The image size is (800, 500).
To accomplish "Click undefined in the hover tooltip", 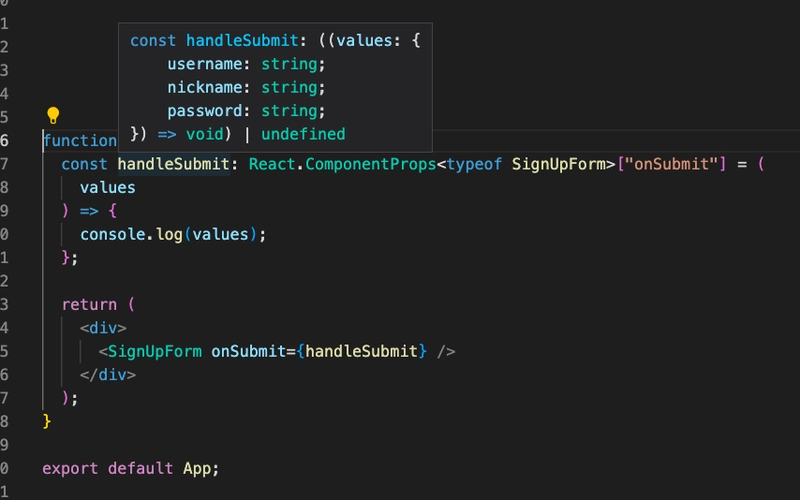I will [x=303, y=134].
